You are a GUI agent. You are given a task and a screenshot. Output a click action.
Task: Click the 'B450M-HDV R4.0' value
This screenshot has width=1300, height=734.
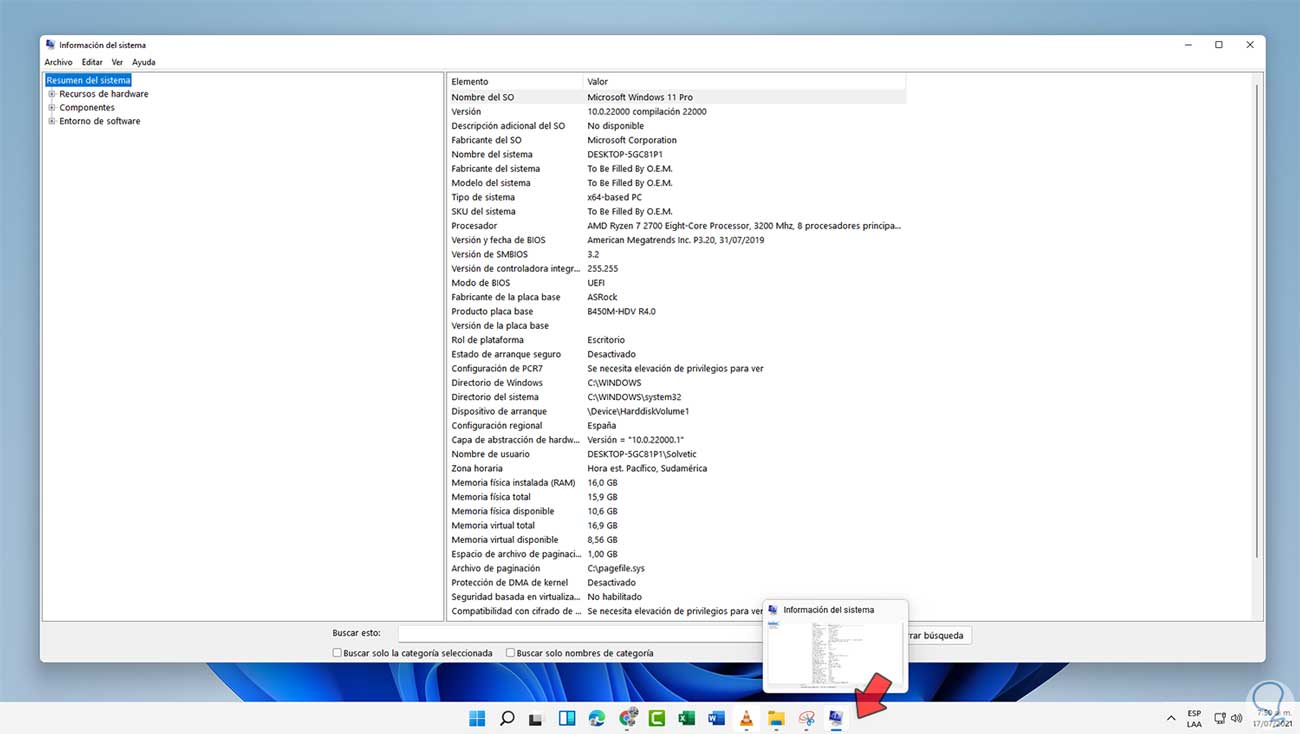[x=621, y=312]
